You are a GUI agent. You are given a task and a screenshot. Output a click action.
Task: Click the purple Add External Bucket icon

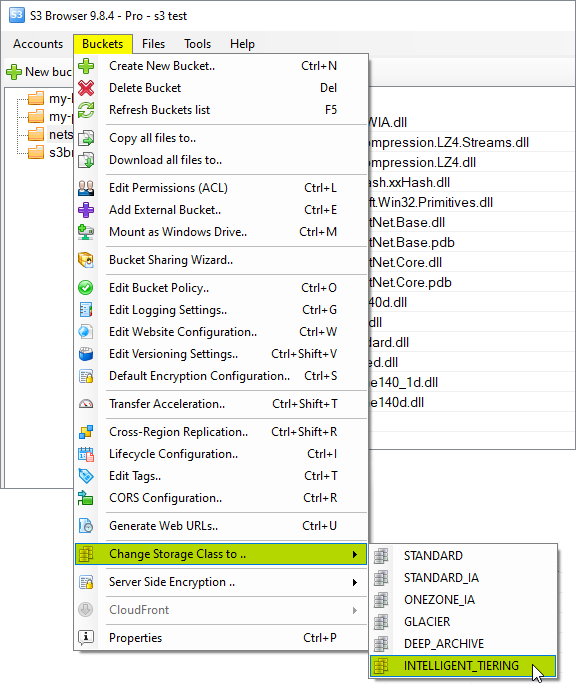pos(86,210)
